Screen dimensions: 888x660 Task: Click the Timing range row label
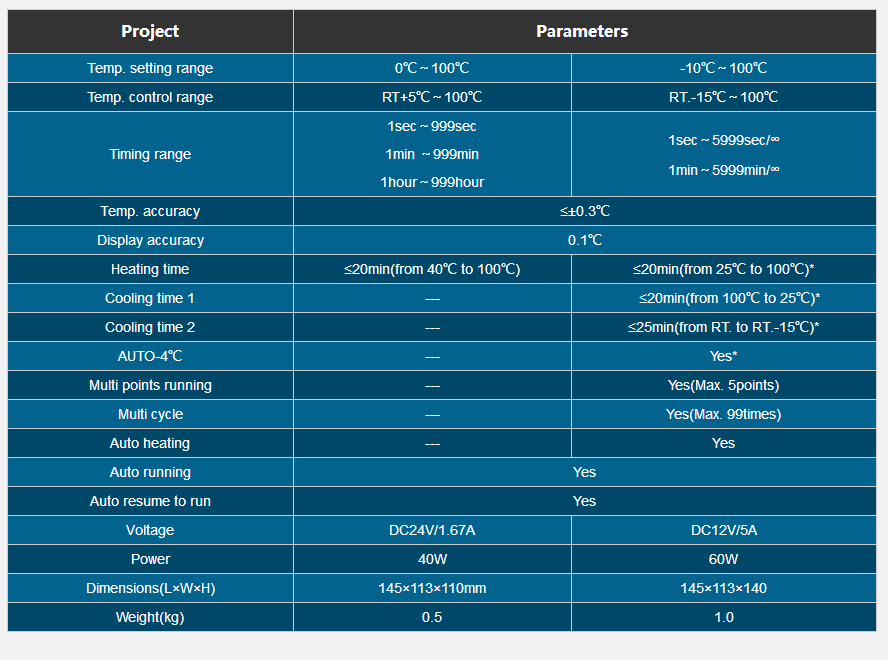click(x=150, y=154)
